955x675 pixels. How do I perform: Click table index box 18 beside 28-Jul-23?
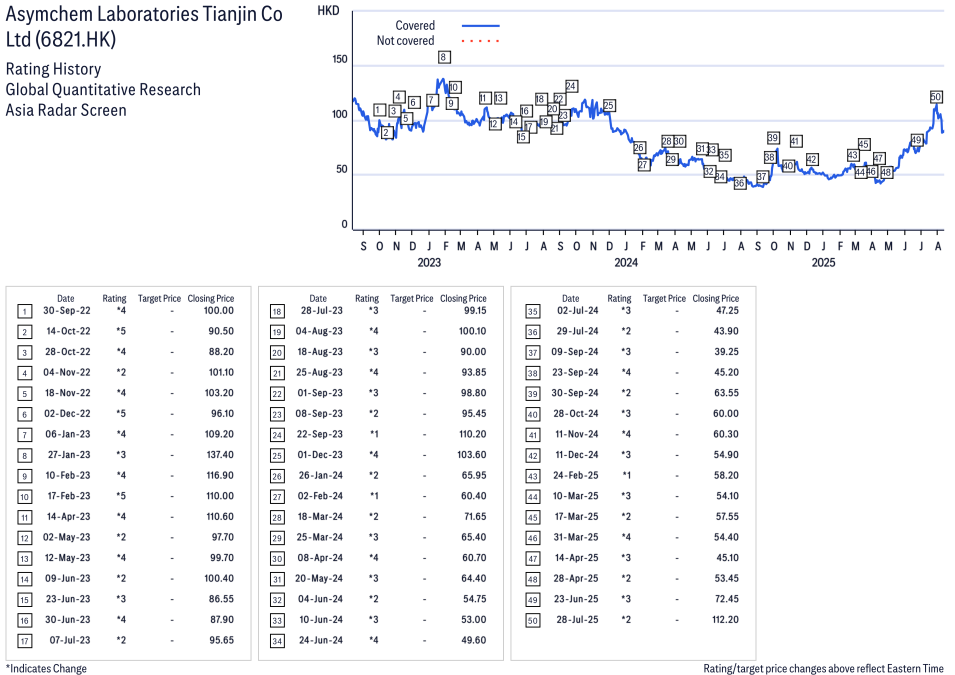click(x=277, y=312)
